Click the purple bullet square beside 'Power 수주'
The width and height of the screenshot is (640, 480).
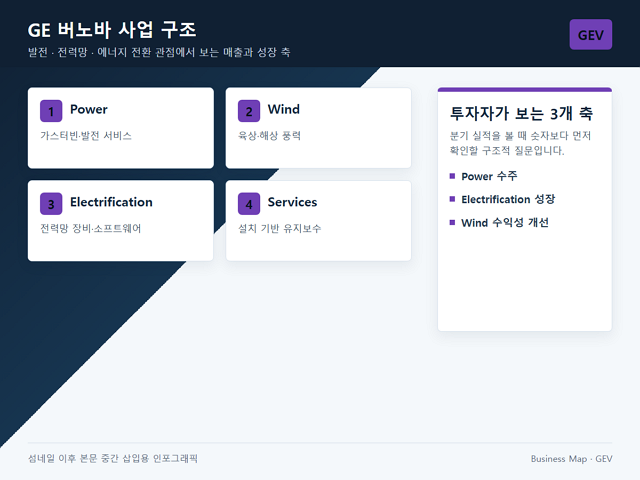click(x=452, y=176)
